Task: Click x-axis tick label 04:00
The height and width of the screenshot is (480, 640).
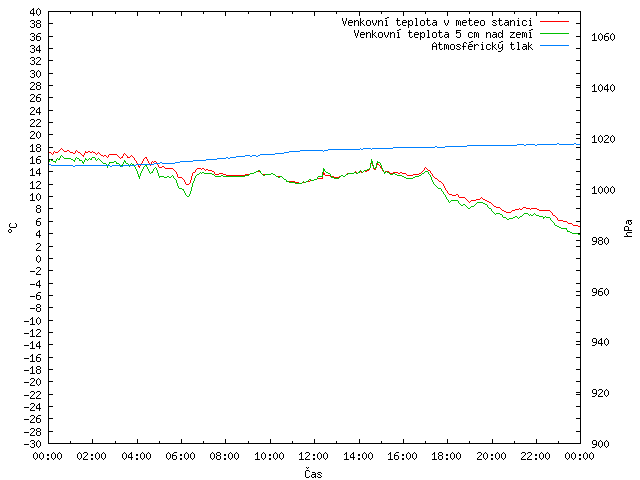Action: [x=137, y=456]
